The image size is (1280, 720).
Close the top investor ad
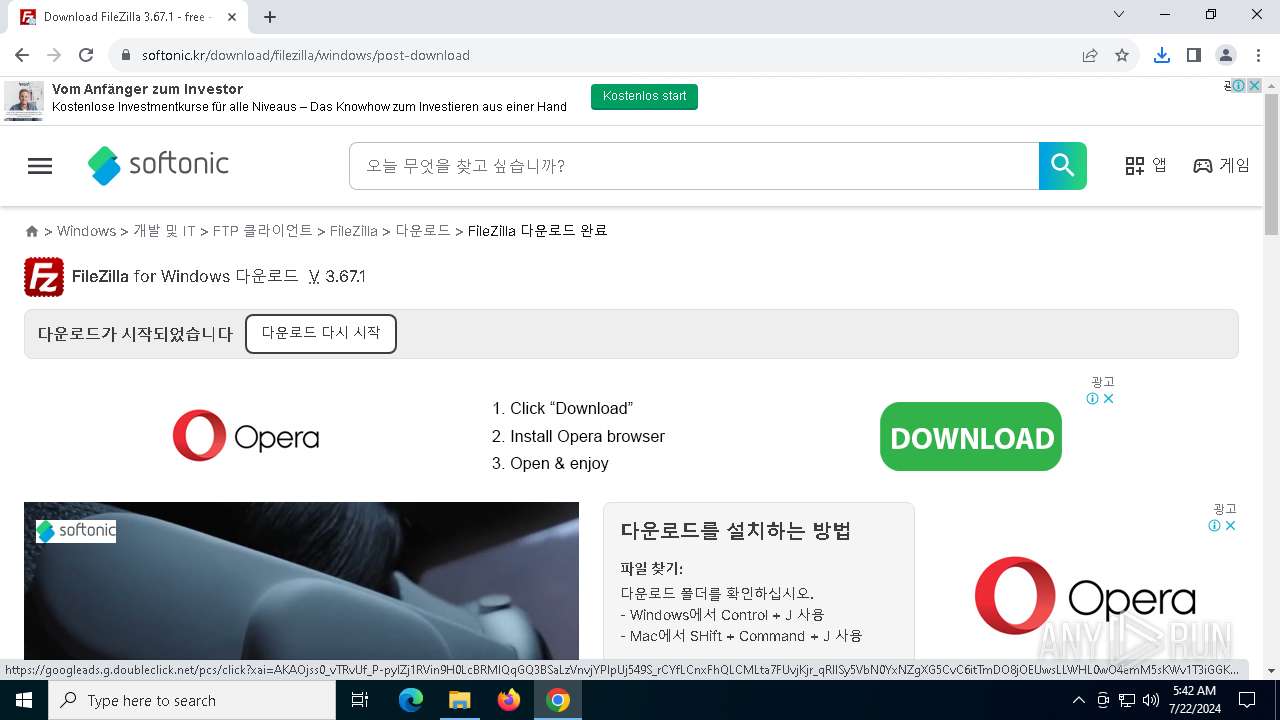[1254, 86]
